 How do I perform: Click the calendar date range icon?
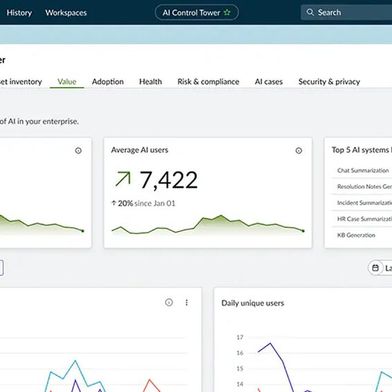coord(375,268)
